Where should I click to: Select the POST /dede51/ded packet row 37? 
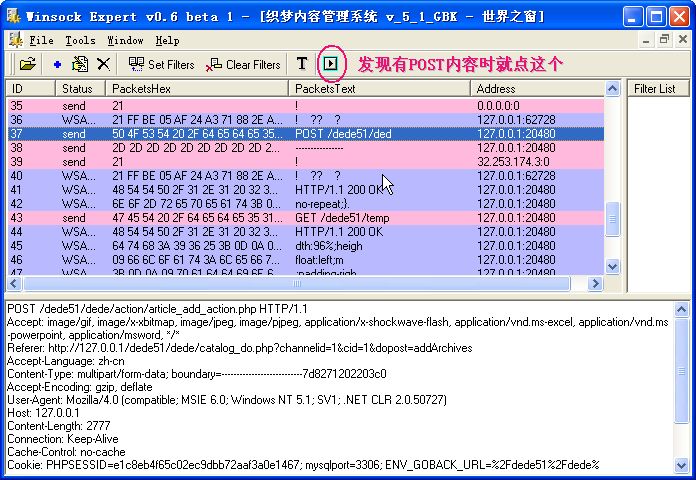[306, 134]
